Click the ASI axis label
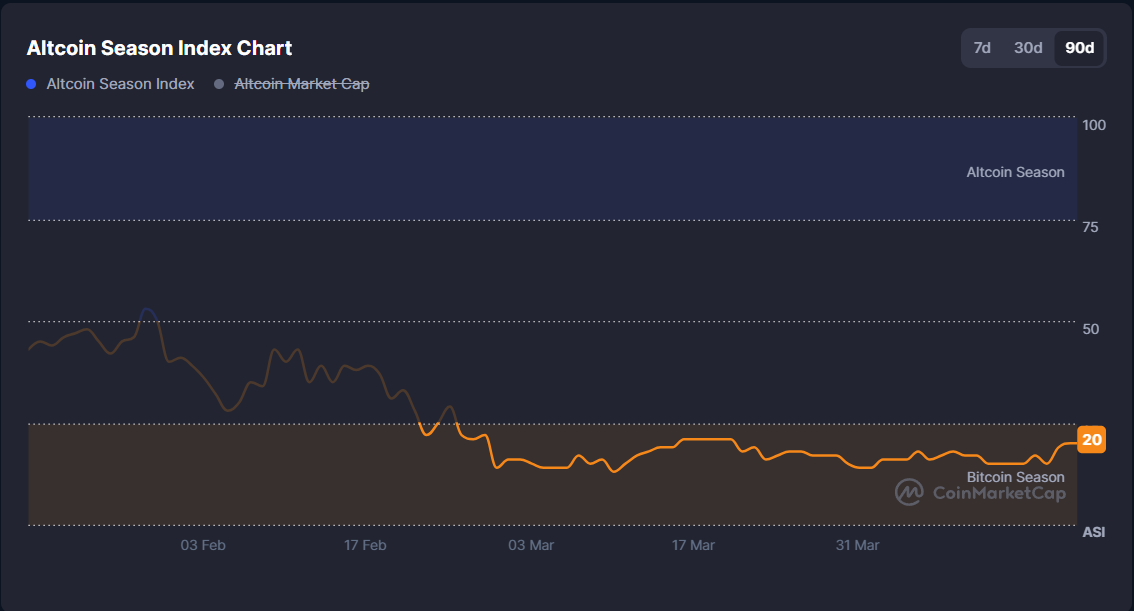Image resolution: width=1134 pixels, height=611 pixels. click(x=1094, y=532)
